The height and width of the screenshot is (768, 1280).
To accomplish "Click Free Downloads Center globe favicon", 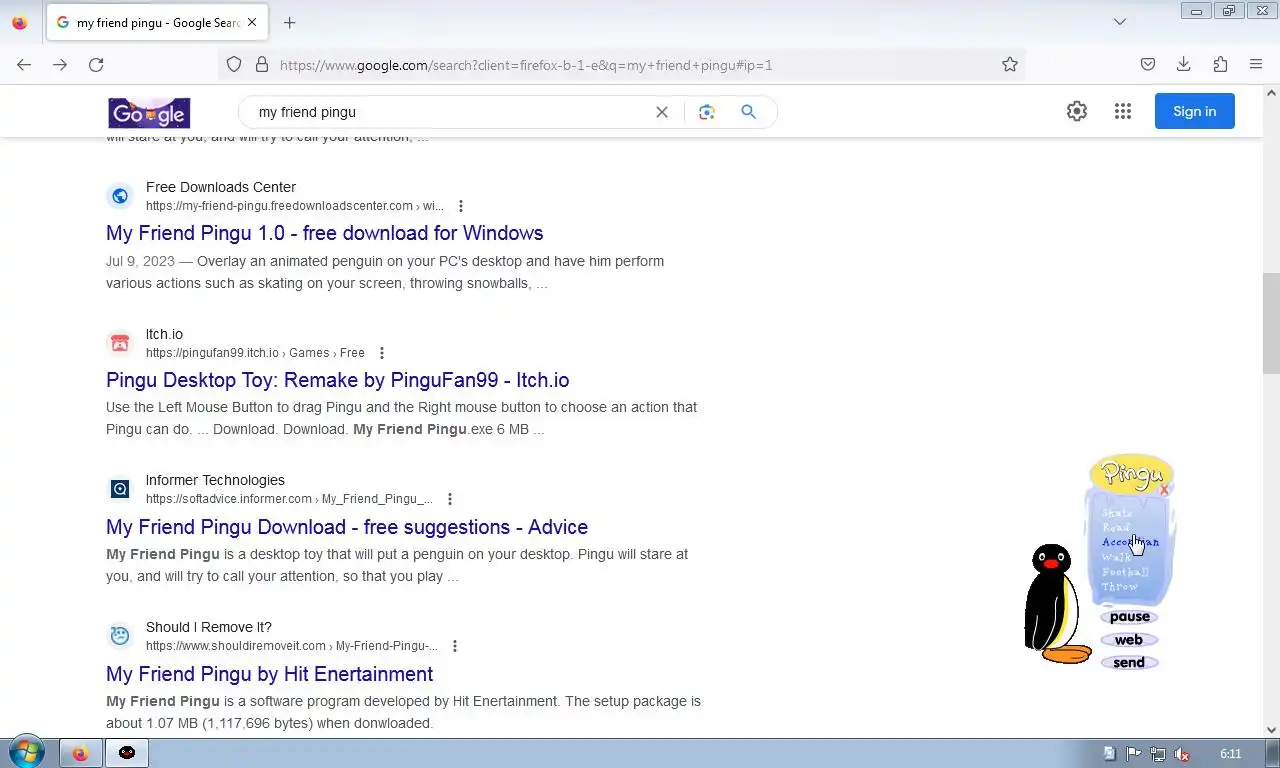I will pos(120,196).
